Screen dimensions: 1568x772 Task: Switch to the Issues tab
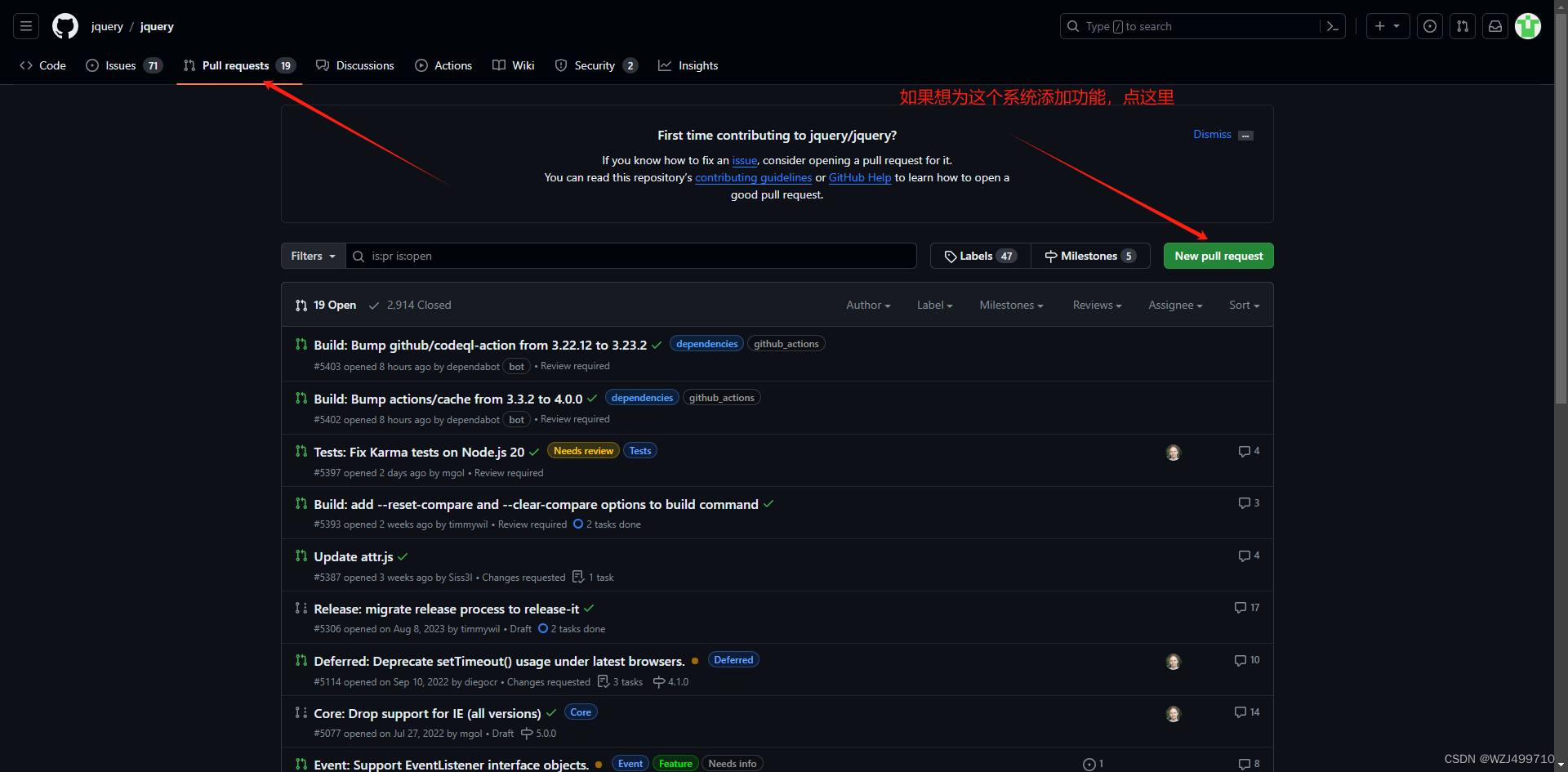[x=124, y=65]
